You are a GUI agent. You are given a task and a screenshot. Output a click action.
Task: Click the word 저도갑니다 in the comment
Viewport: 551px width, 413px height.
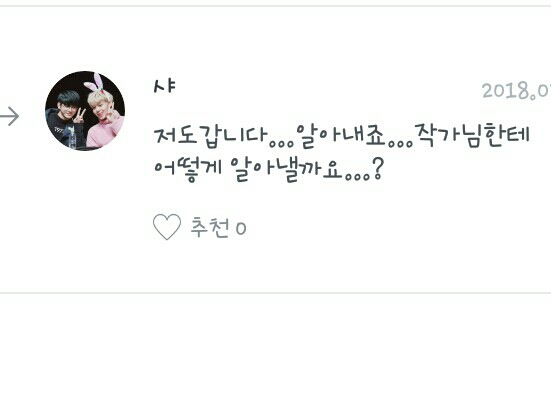click(211, 136)
